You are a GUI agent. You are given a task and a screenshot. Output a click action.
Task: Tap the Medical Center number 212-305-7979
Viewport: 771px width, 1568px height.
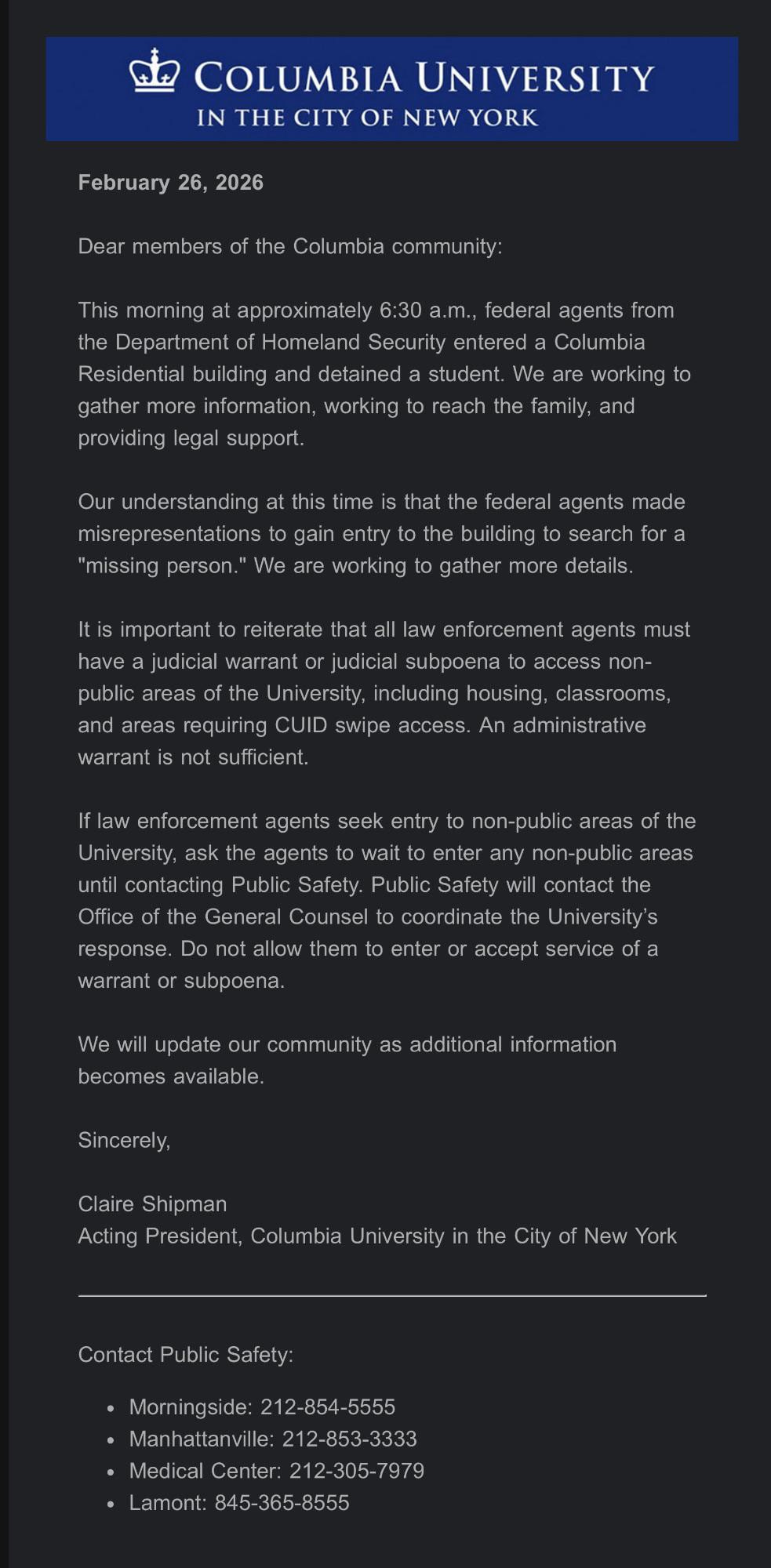[x=356, y=1471]
